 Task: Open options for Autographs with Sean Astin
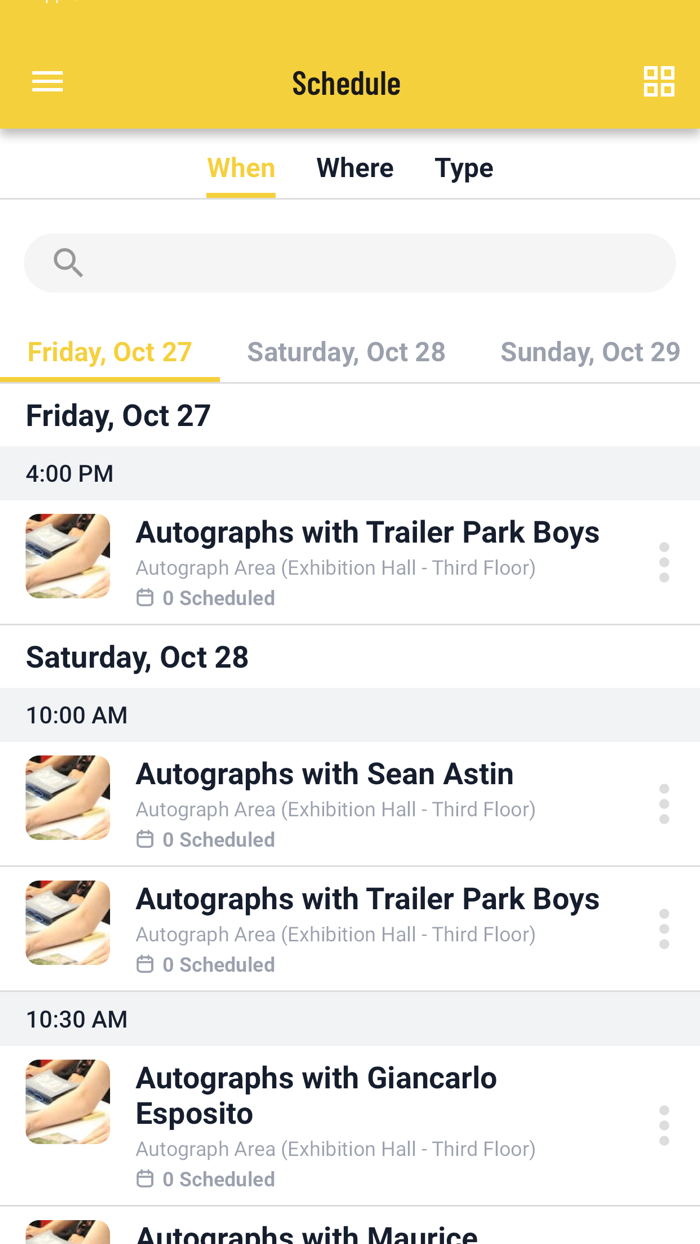(x=664, y=804)
